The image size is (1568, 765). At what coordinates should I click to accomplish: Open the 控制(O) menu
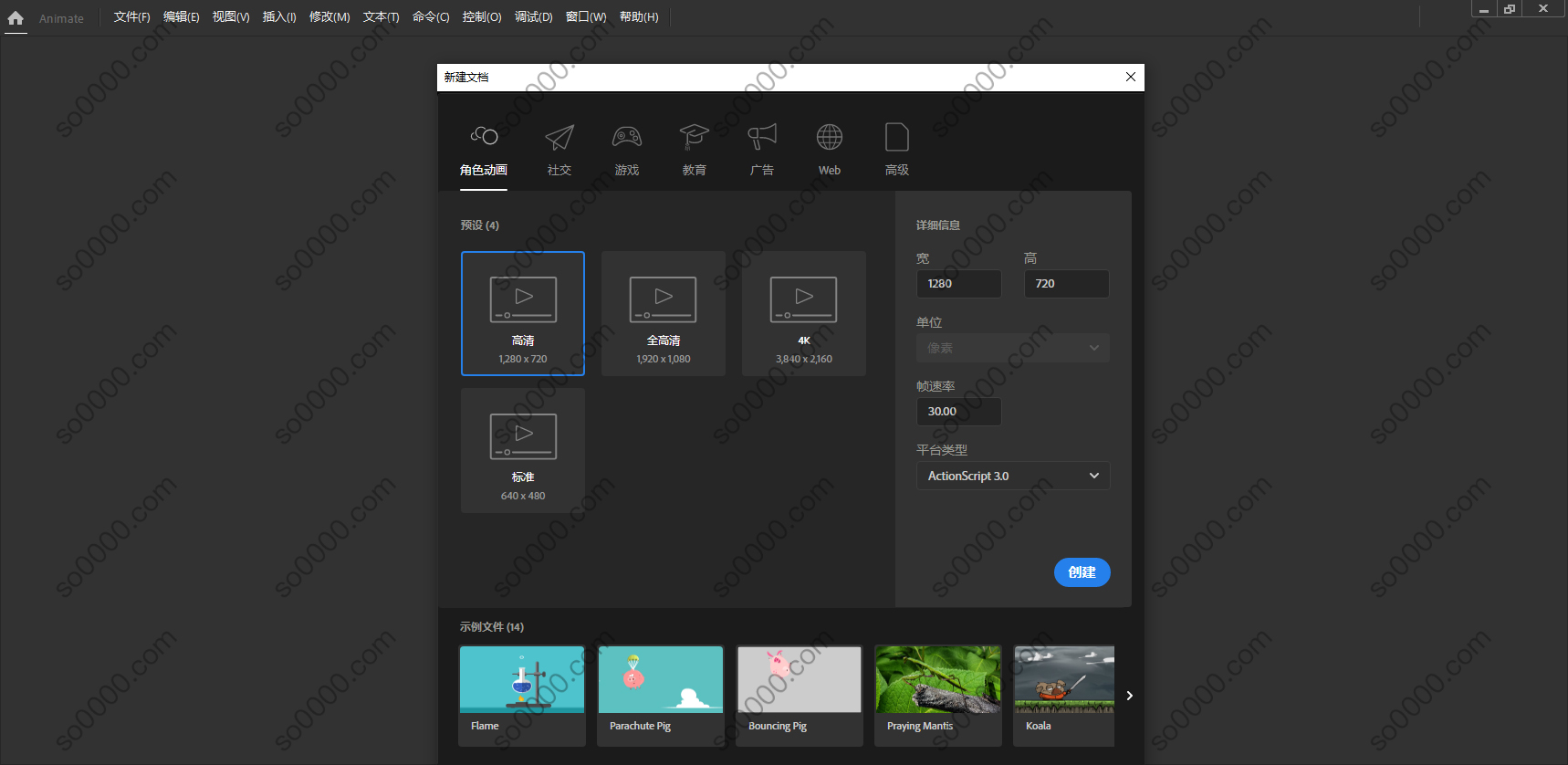click(x=482, y=17)
